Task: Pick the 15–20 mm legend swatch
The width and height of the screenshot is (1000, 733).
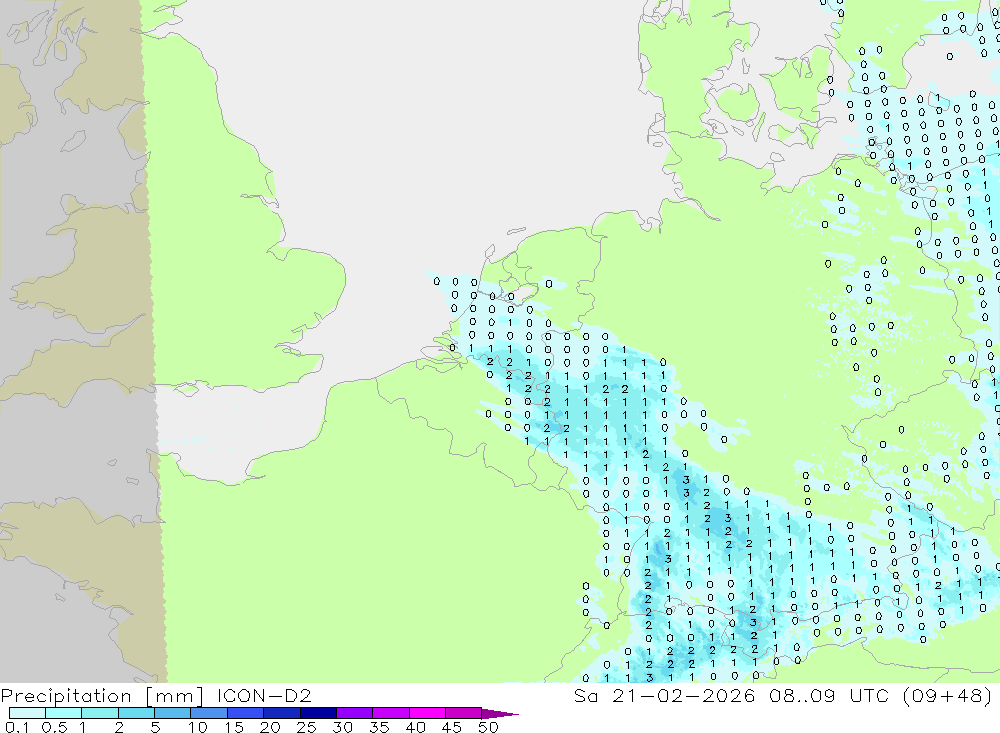Action: [x=246, y=713]
